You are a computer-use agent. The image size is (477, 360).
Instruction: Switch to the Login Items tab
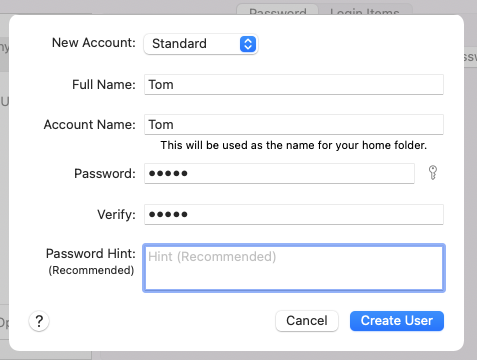365,10
